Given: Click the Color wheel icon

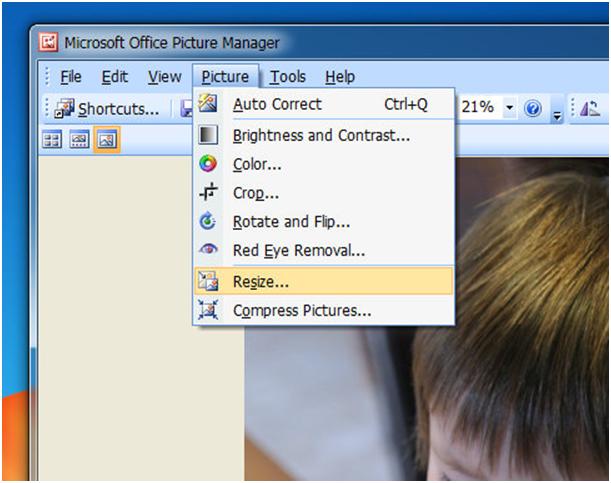Looking at the screenshot, I should 208,164.
